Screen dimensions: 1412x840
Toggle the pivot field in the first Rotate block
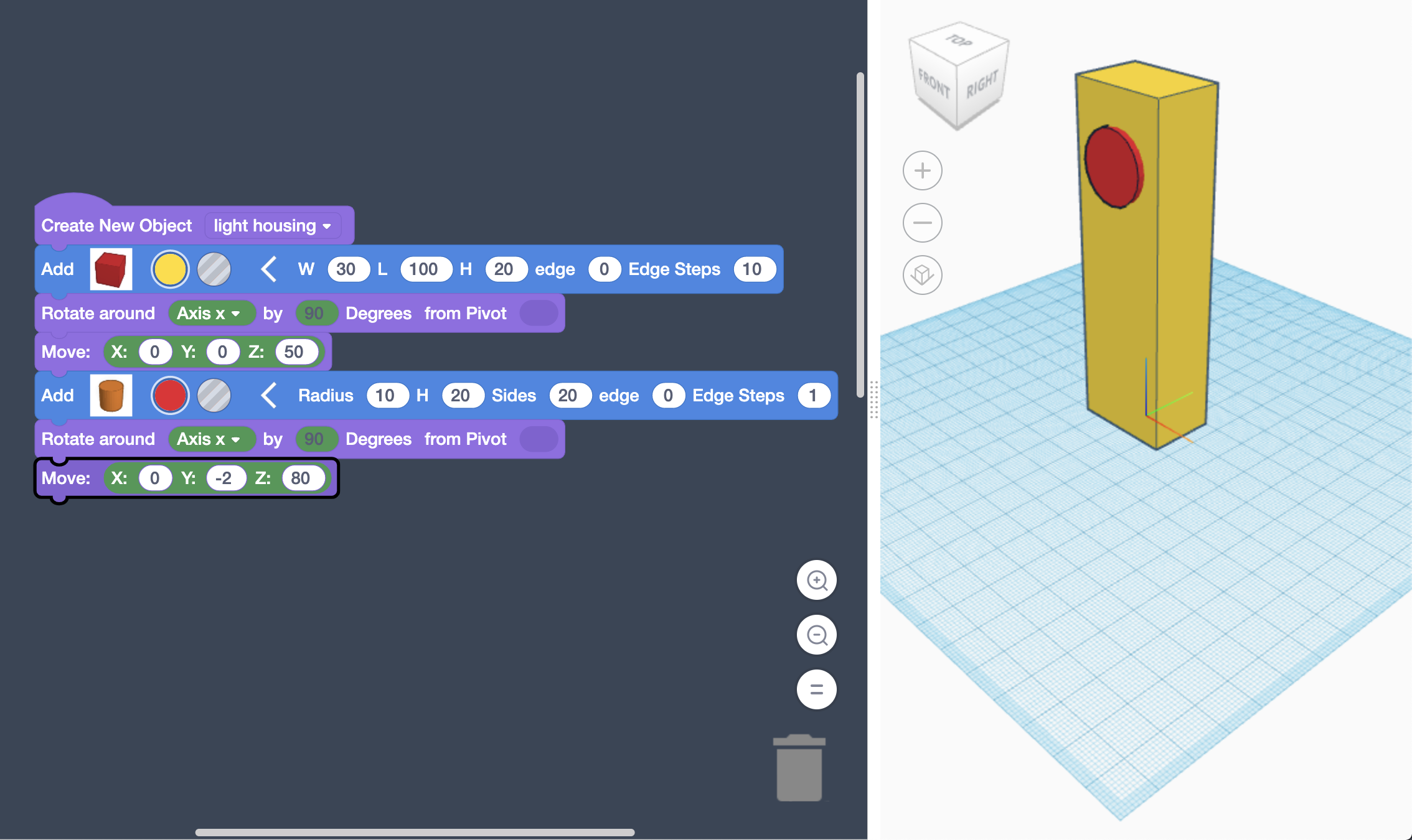[539, 313]
